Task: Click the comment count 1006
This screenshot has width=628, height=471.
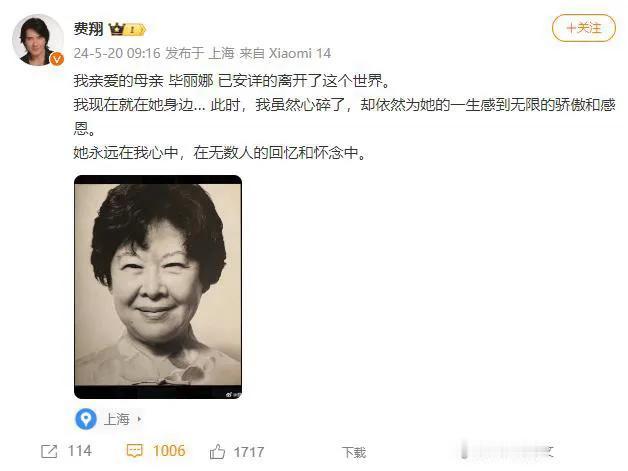Action: point(169,451)
